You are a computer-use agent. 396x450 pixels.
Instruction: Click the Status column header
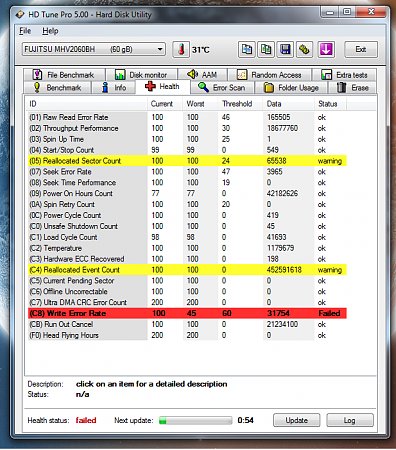(330, 104)
